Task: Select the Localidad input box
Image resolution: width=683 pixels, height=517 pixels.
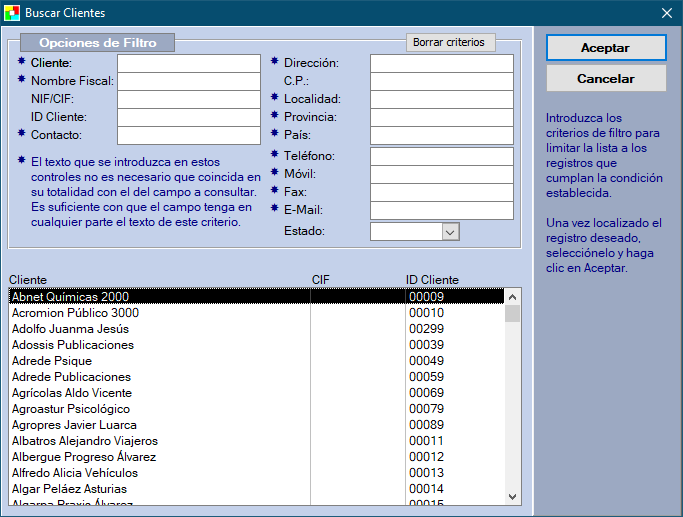Action: 441,99
